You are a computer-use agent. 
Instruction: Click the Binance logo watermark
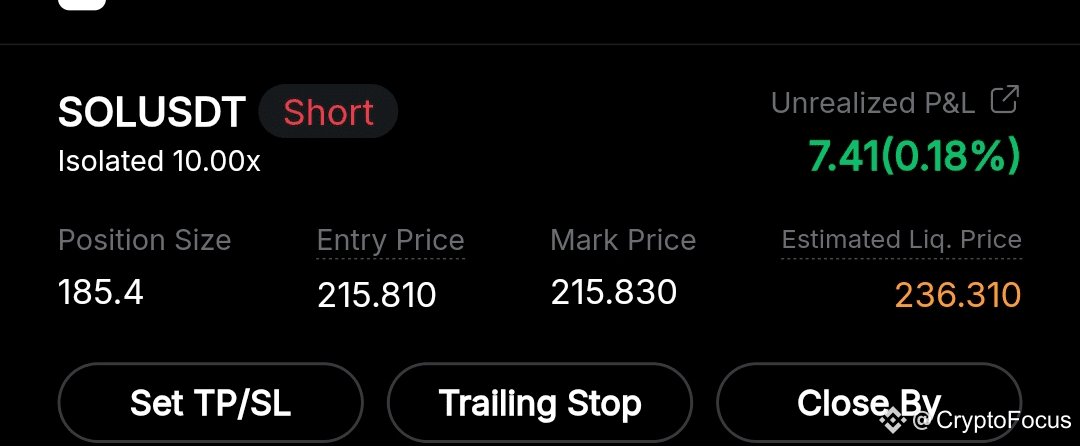(x=893, y=420)
